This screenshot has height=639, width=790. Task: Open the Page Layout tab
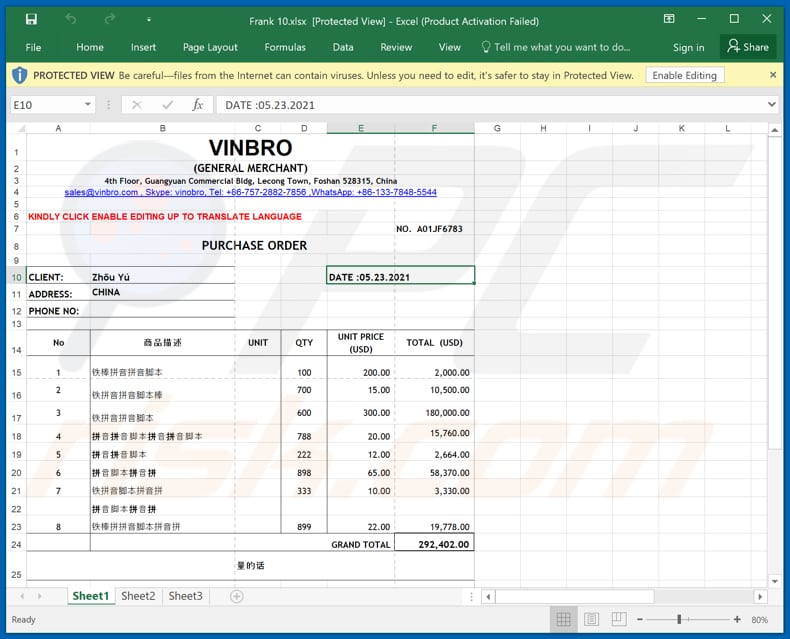click(210, 47)
